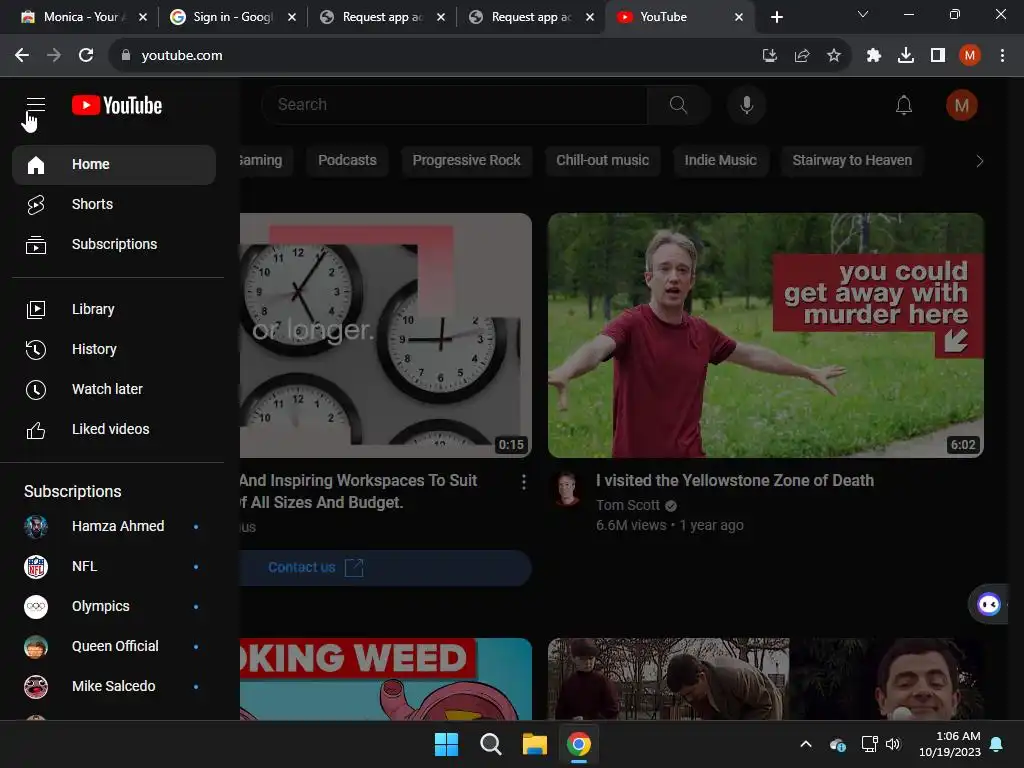The width and height of the screenshot is (1024, 768).
Task: Switch to the first Request app access tab
Action: click(380, 17)
